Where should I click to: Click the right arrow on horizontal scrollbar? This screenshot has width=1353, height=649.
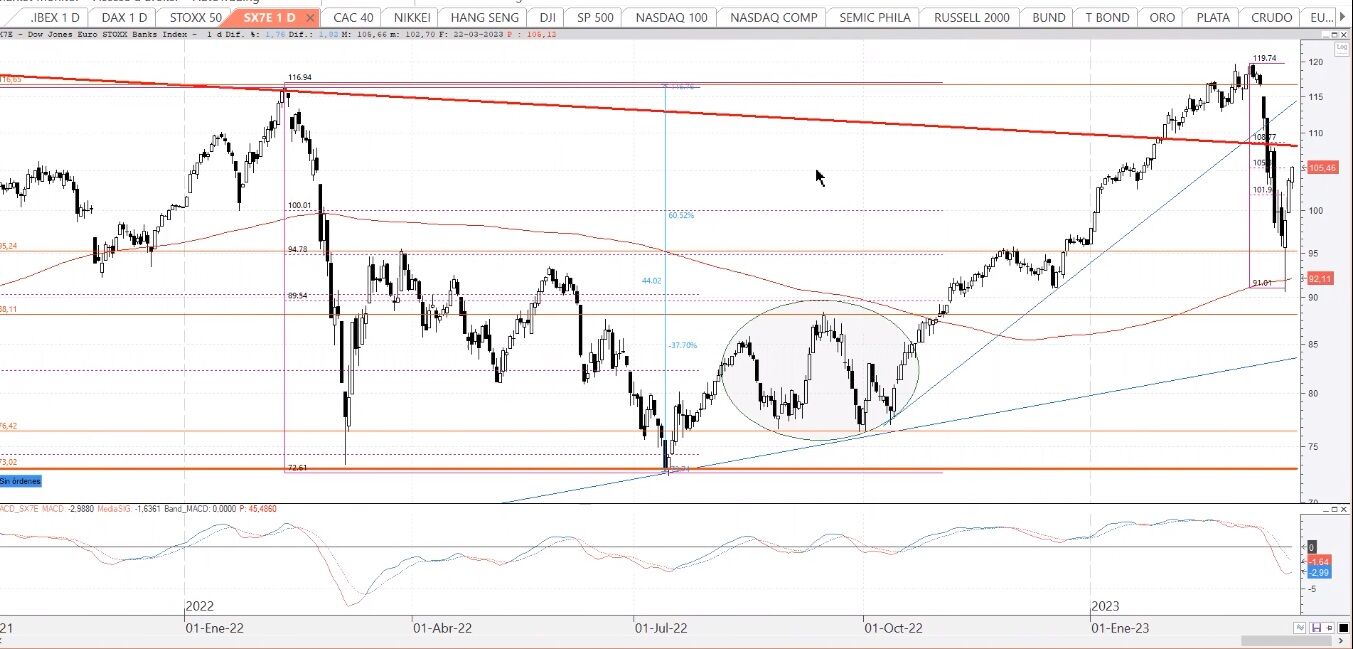(1341, 640)
